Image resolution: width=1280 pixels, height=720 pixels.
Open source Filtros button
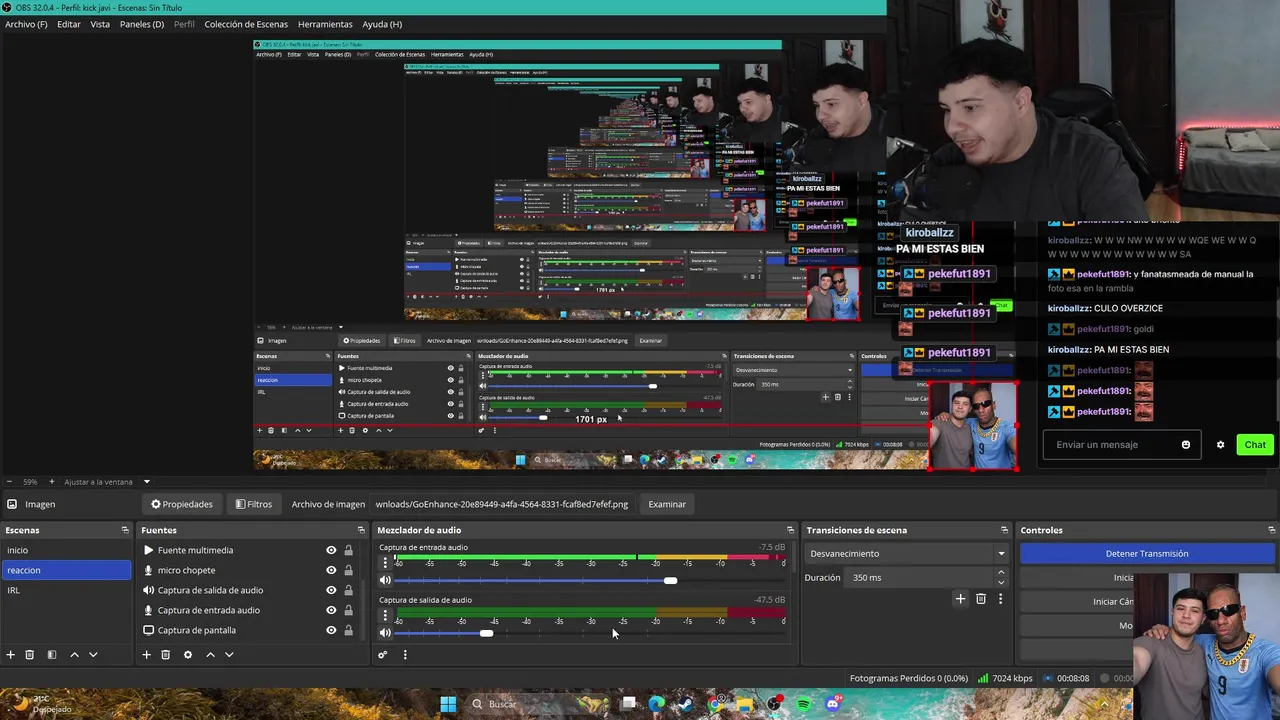coord(253,504)
